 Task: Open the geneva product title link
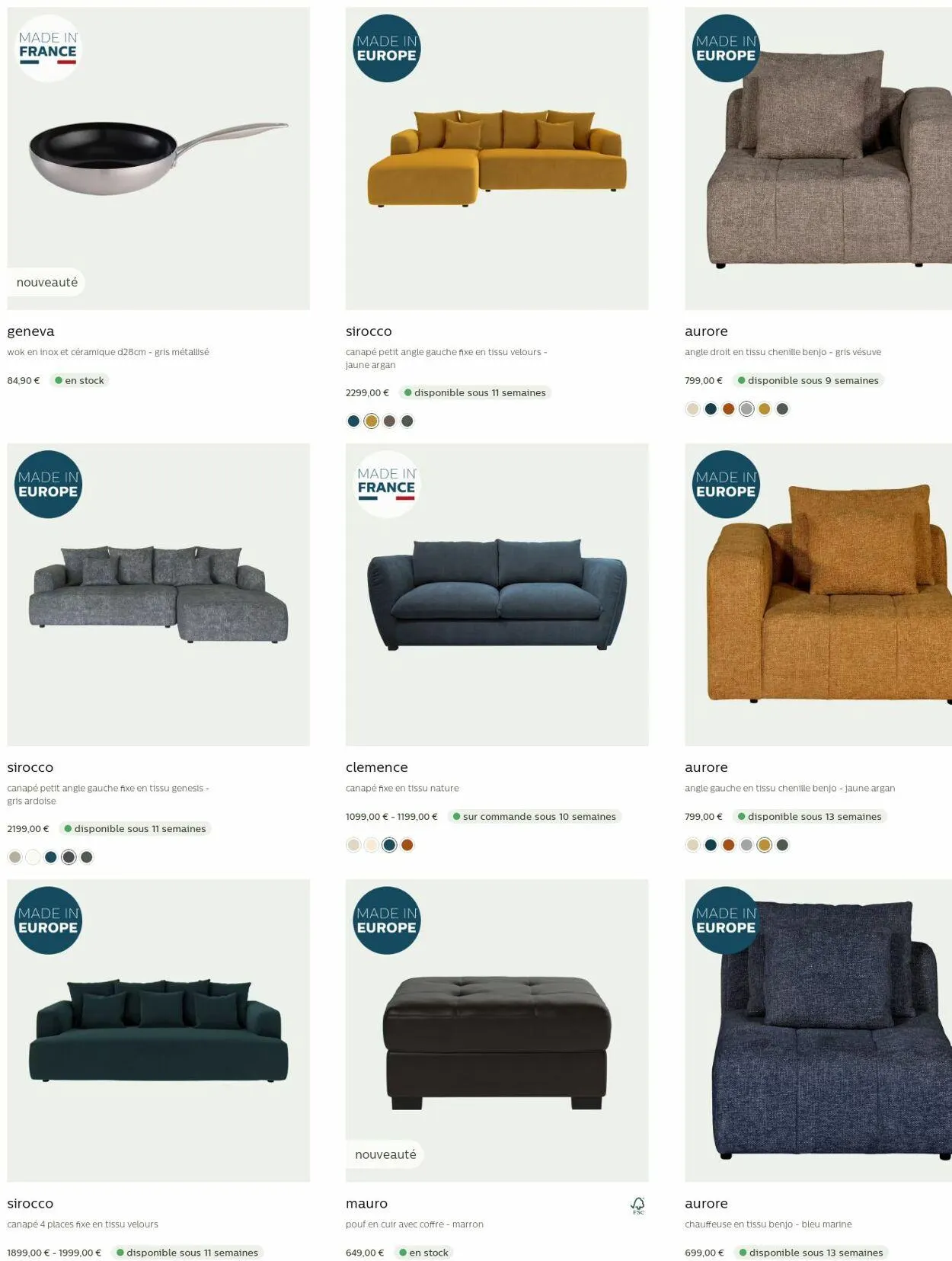click(30, 331)
